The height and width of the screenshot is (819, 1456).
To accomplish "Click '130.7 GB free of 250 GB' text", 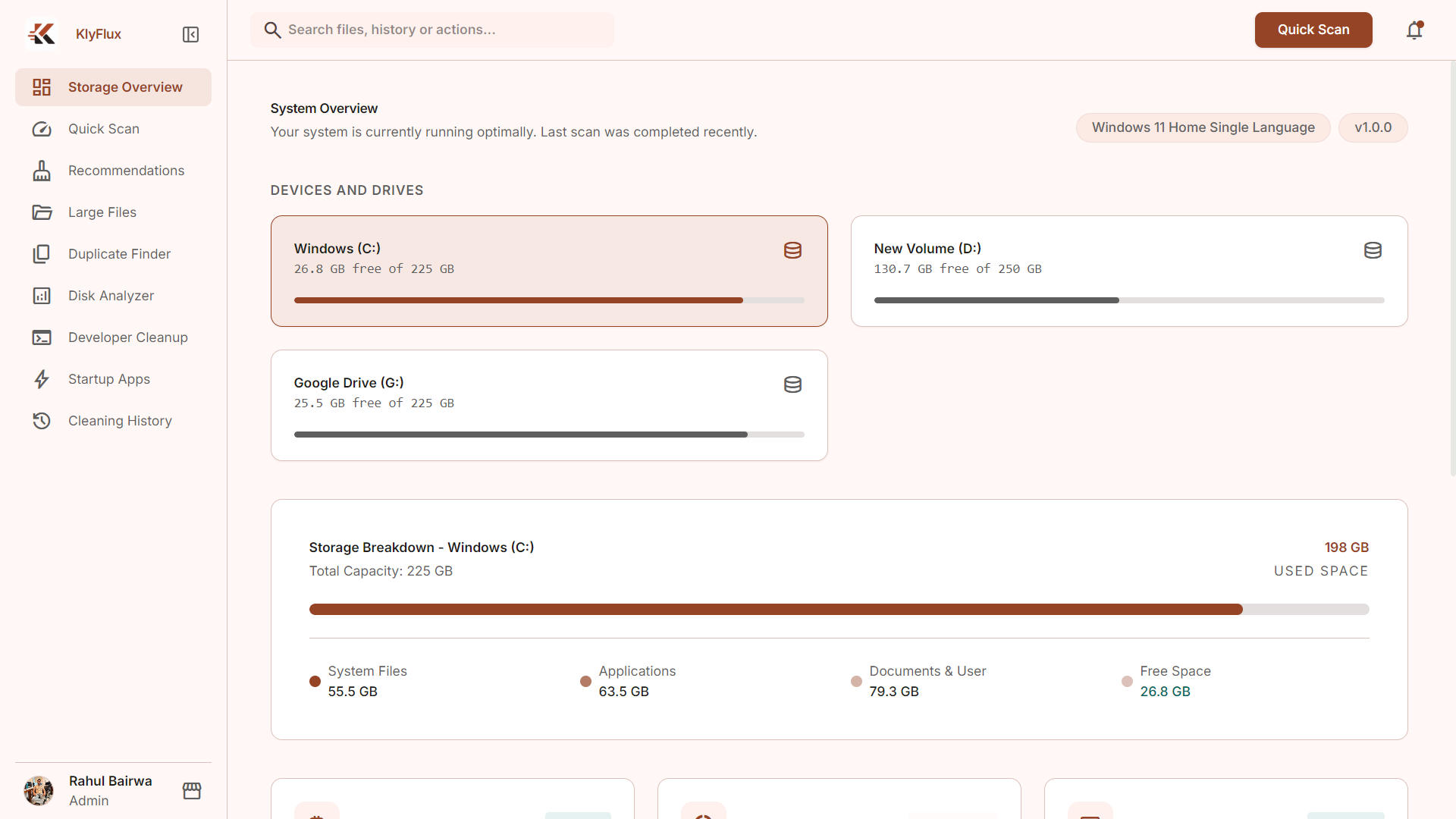I will (958, 269).
